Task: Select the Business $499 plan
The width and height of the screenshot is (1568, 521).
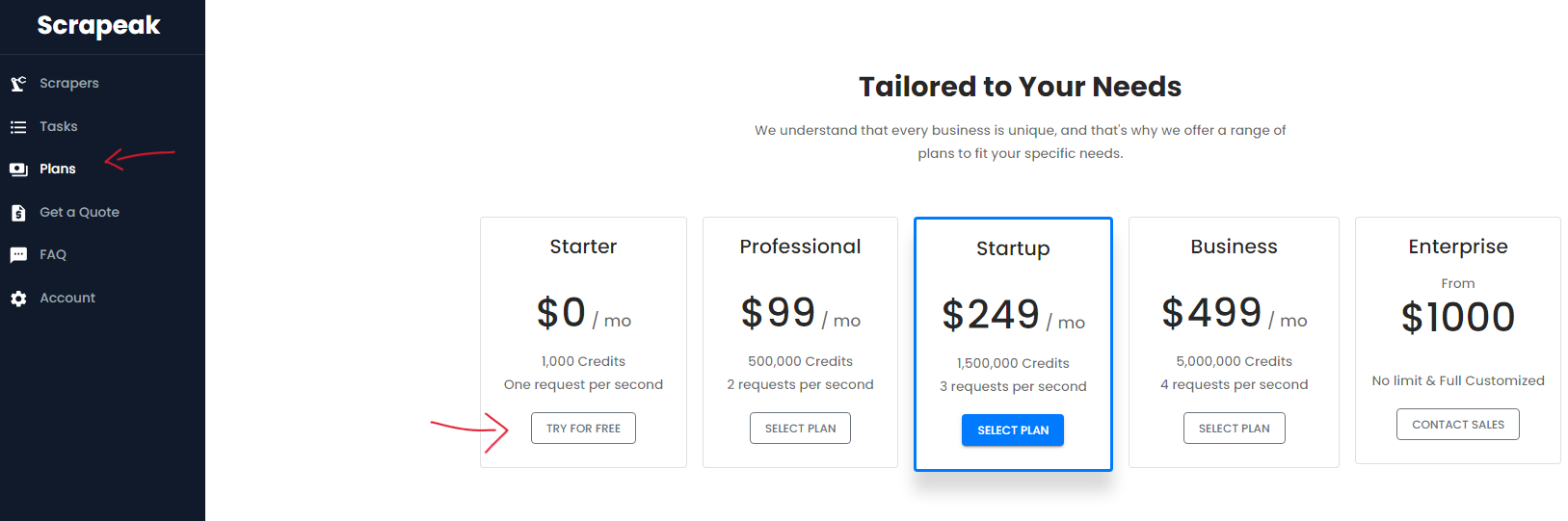Action: (1234, 429)
